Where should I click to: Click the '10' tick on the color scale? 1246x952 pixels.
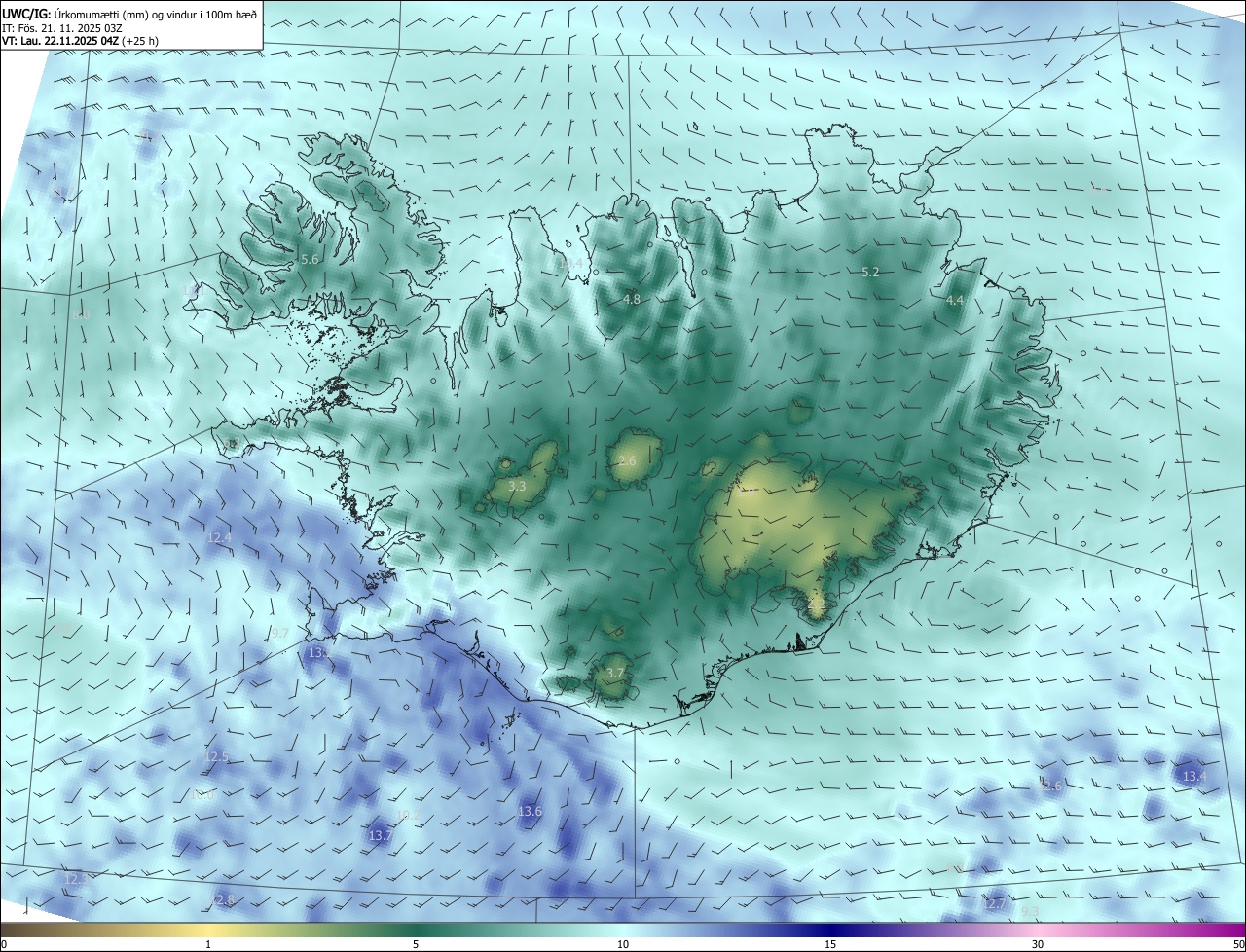tap(623, 944)
